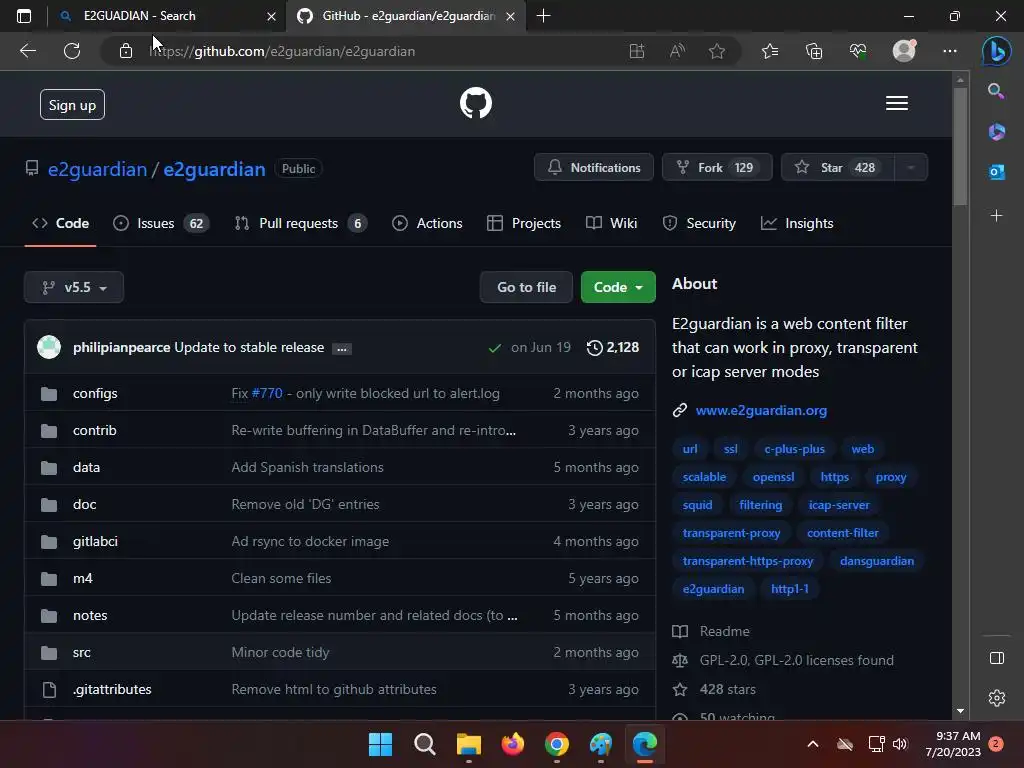This screenshot has width=1024, height=768.
Task: Select the dansguardian topic tag
Action: pos(876,561)
